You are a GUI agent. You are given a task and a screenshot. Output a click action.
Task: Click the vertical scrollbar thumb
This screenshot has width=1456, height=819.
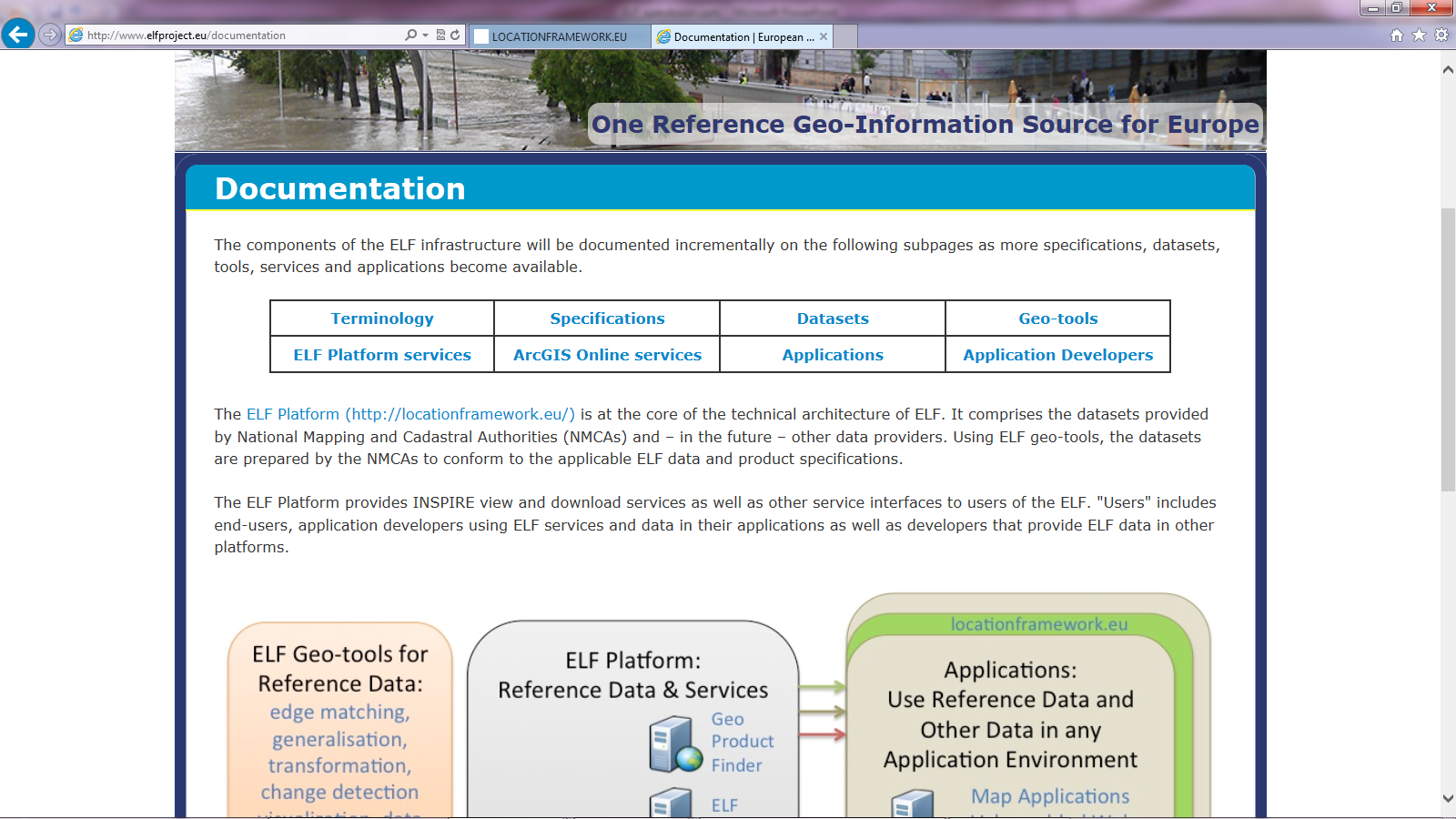coord(1448,350)
